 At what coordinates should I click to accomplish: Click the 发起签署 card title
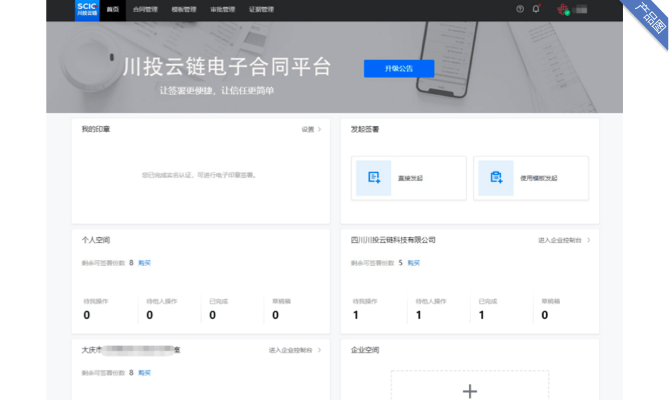tap(365, 129)
